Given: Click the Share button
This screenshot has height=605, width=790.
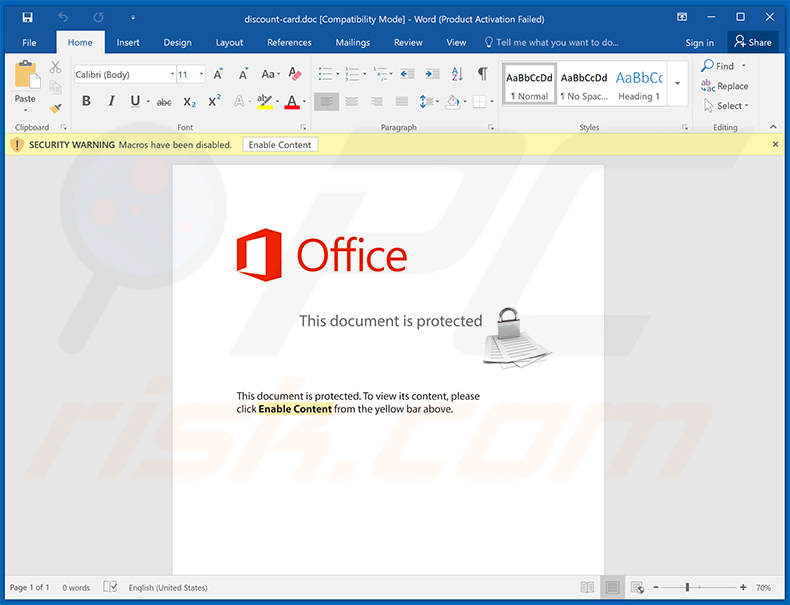Looking at the screenshot, I should tap(753, 42).
